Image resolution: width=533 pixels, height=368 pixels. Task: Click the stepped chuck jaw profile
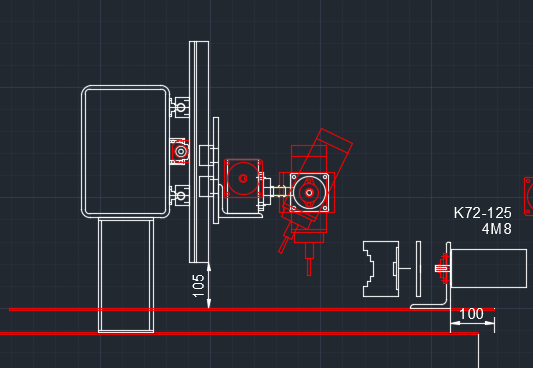pyautogui.click(x=381, y=269)
